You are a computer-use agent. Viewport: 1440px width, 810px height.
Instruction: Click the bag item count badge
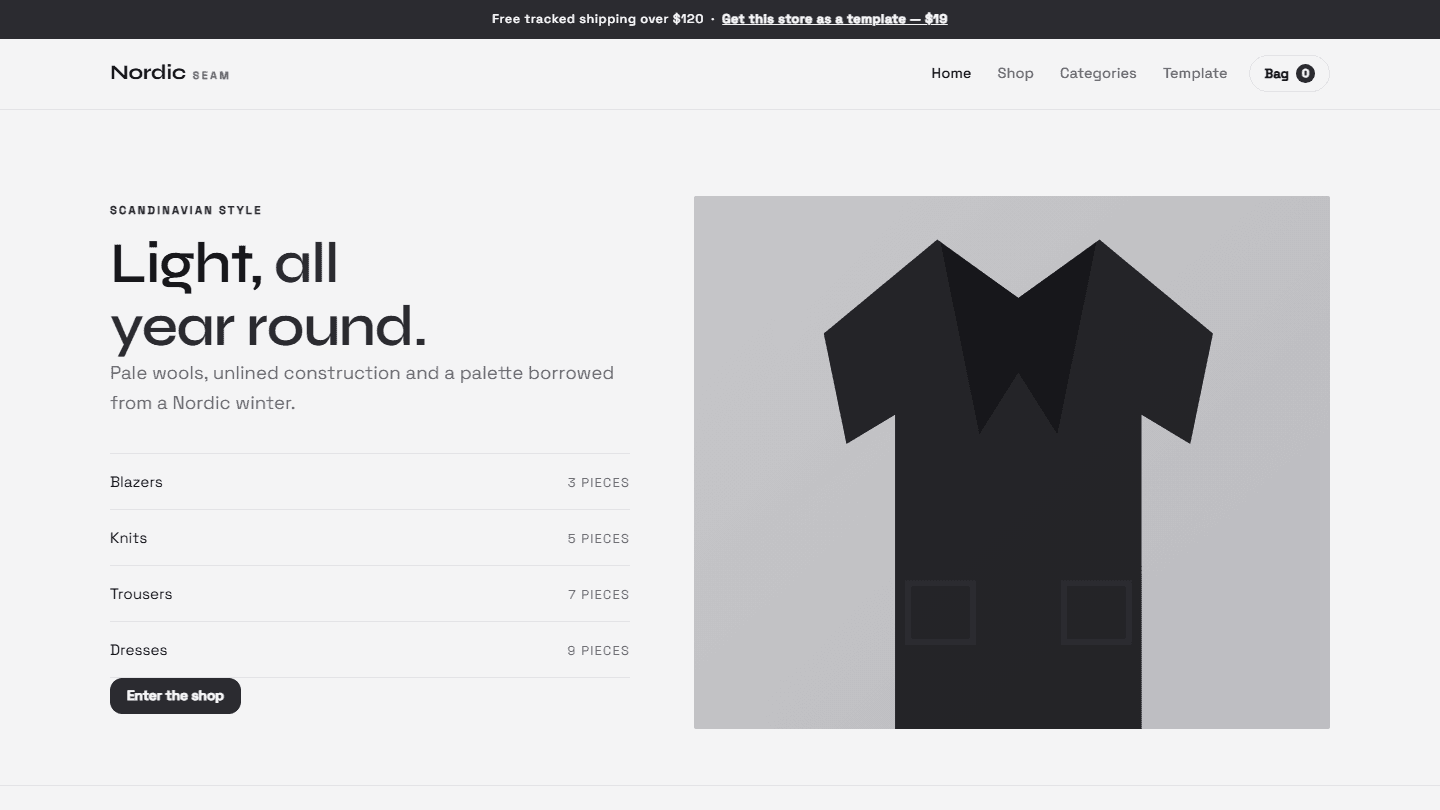click(x=1305, y=73)
